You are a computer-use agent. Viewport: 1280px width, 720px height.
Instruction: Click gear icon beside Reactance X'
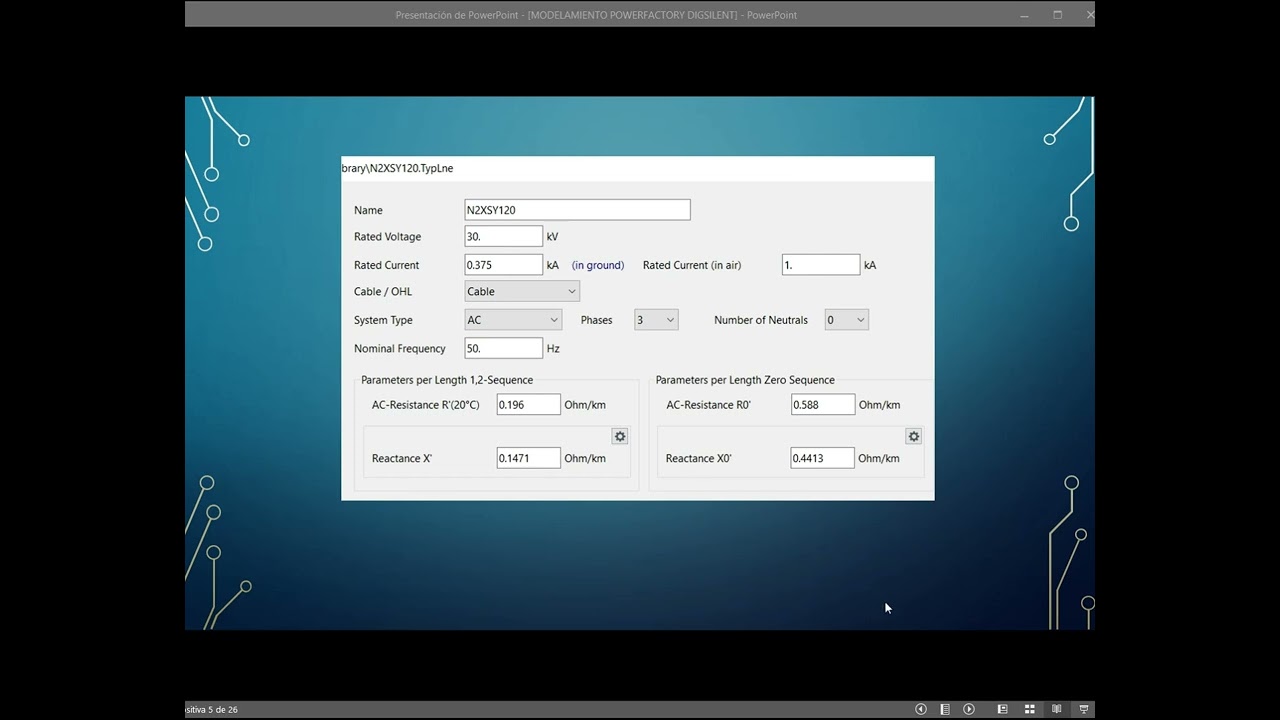(620, 437)
